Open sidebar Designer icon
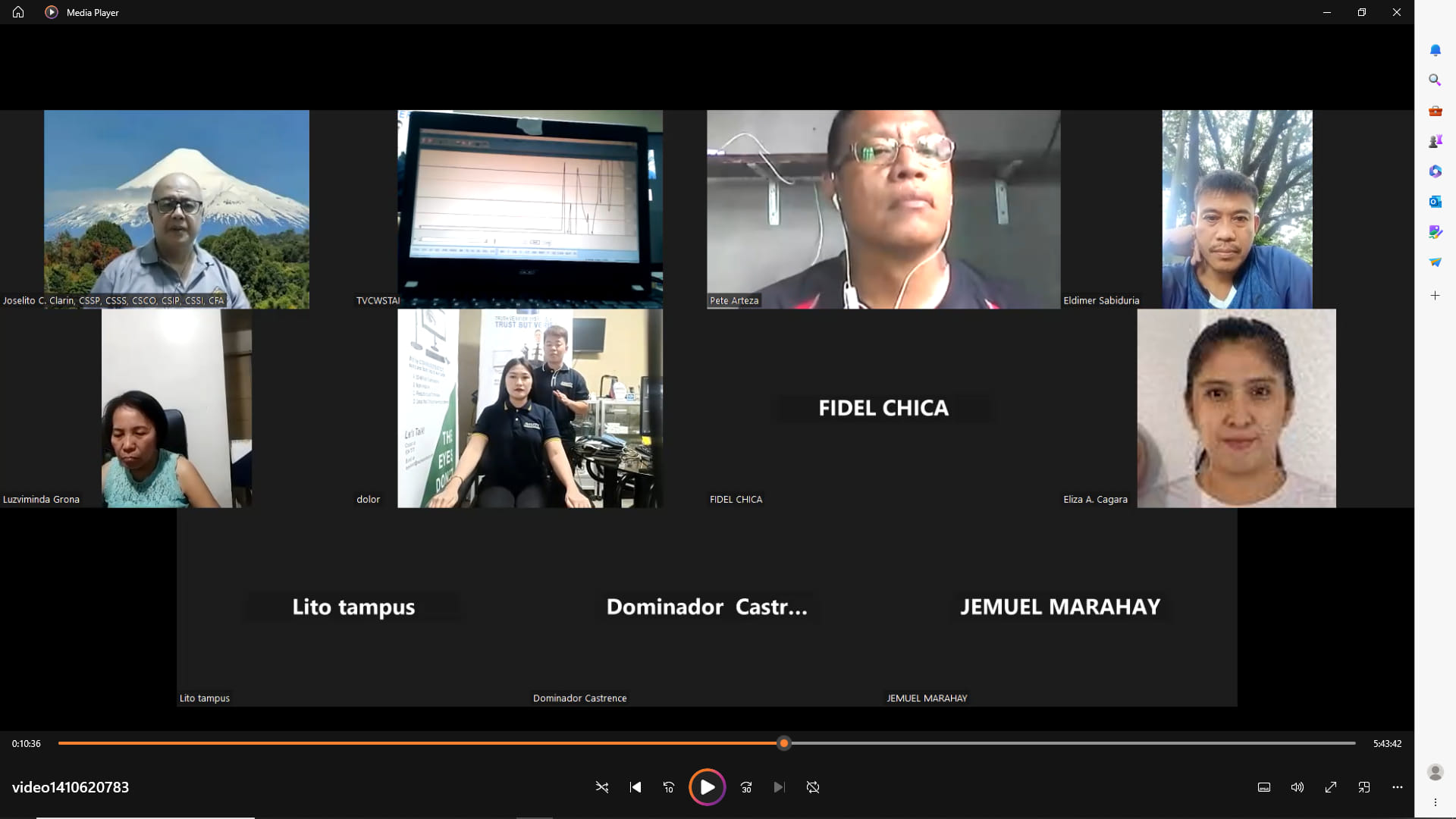Image resolution: width=1456 pixels, height=819 pixels. coord(1436,232)
